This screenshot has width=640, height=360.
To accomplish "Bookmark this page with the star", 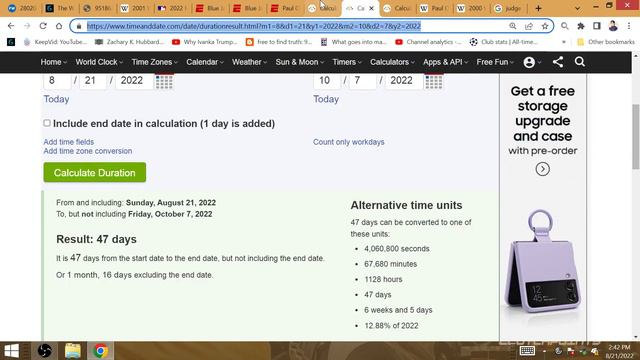I will pyautogui.click(x=545, y=26).
